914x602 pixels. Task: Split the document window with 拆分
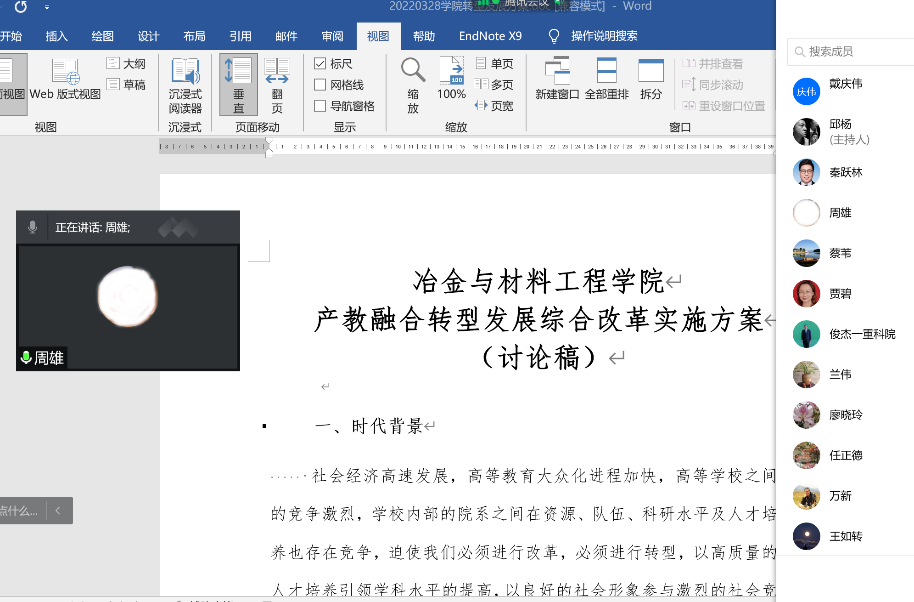[x=651, y=80]
